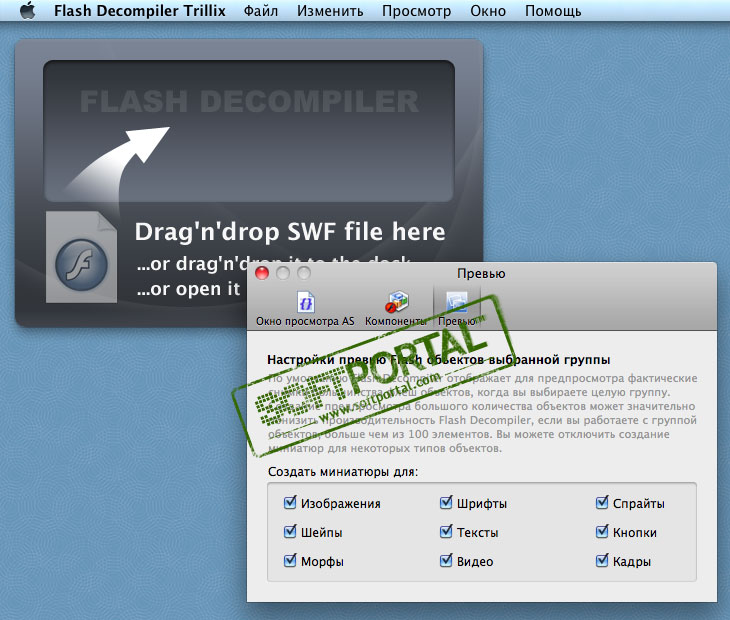Image resolution: width=730 pixels, height=620 pixels.
Task: Select the Превью toolbar icon
Action: click(x=457, y=309)
